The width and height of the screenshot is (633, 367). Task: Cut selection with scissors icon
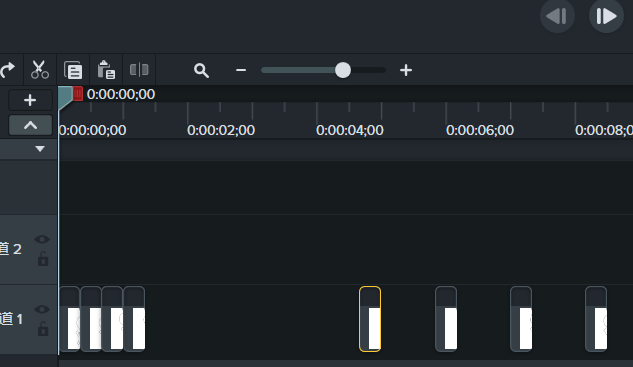tap(40, 70)
